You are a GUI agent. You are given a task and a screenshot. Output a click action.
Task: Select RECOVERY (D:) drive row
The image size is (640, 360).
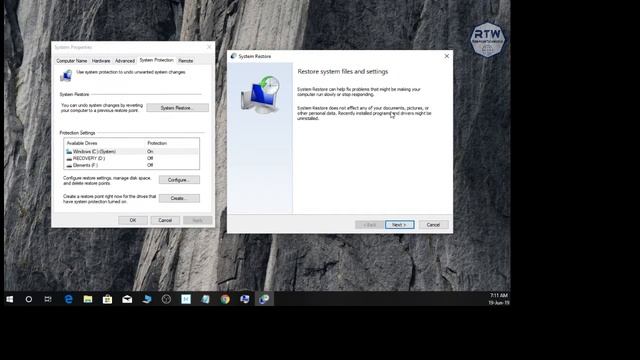131,158
